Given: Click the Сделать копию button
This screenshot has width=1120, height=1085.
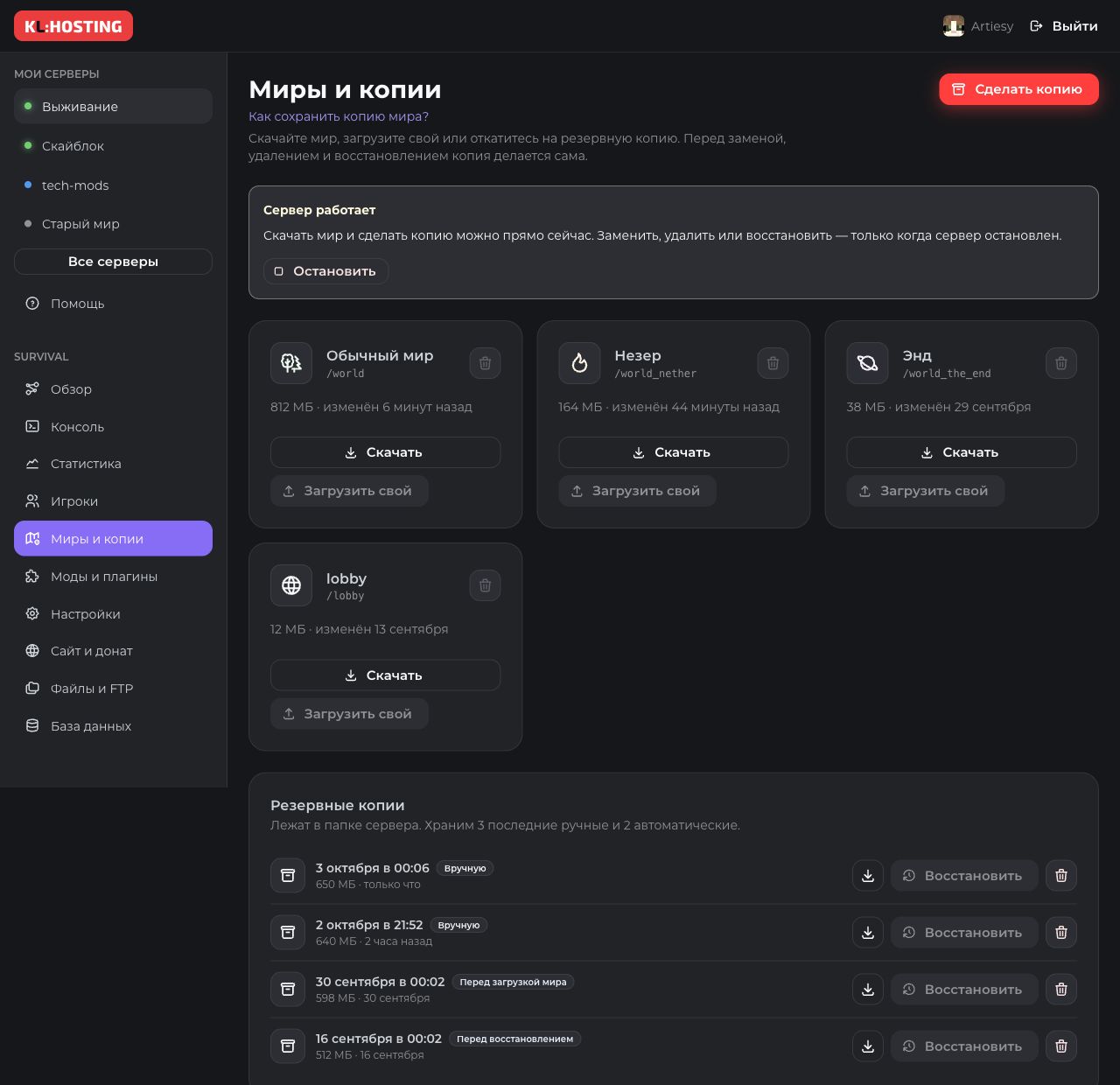Looking at the screenshot, I should click(x=1018, y=89).
